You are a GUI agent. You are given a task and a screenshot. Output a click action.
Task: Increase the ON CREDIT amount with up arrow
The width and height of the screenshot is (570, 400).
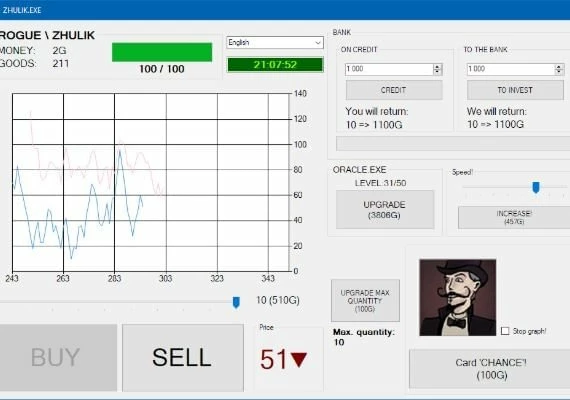437,67
